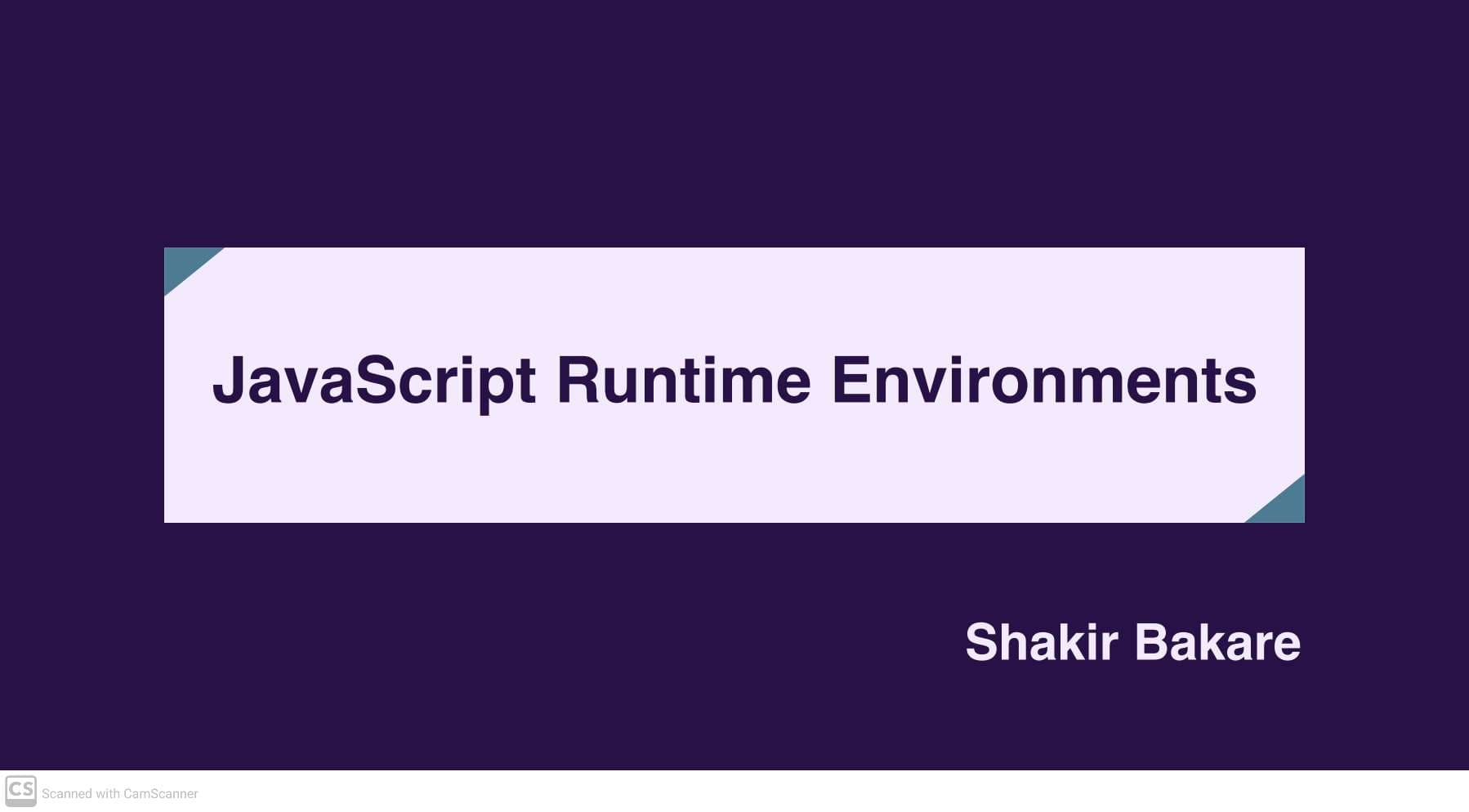Click the teal triangle in title box top-left corner
The width and height of the screenshot is (1469, 812).
coord(185,263)
